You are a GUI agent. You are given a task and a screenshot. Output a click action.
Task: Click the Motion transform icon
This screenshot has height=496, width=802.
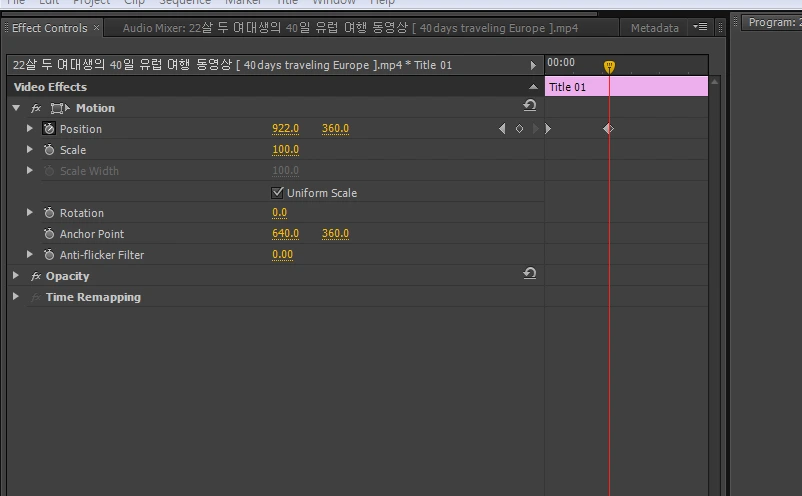(59, 108)
